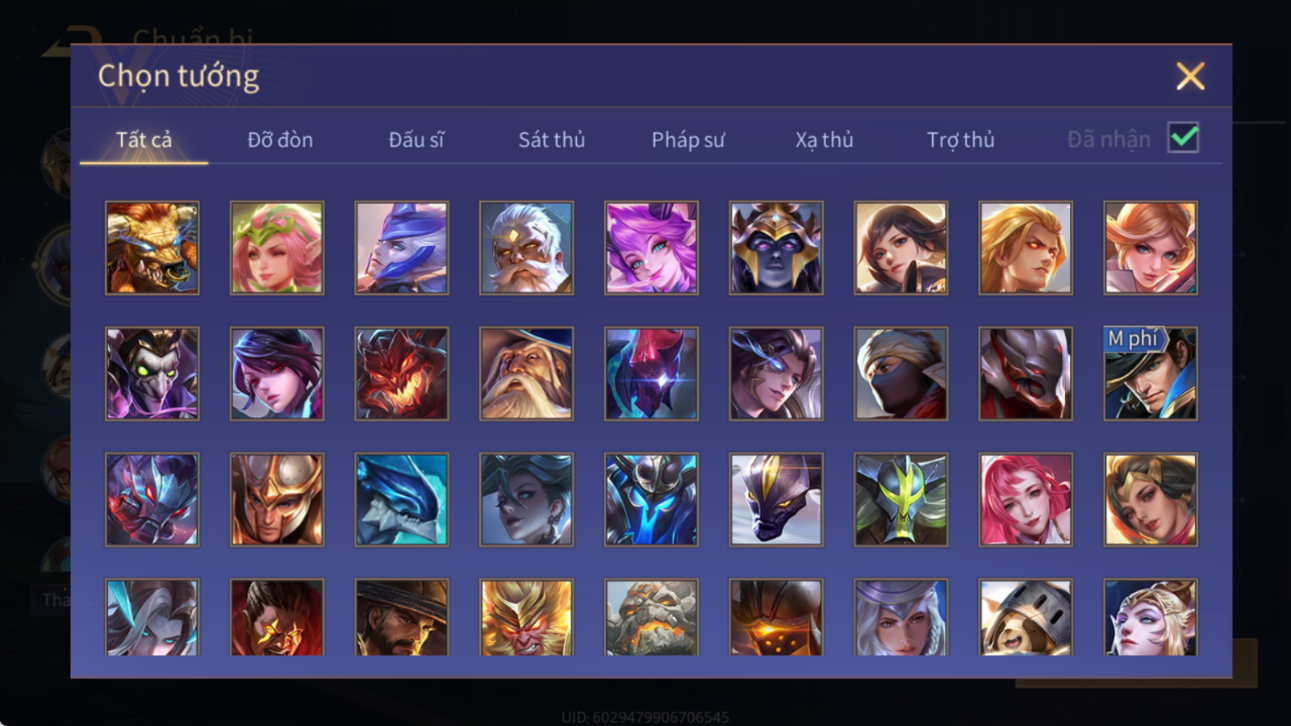This screenshot has width=1291, height=726.
Task: Switch to the 'Đỡ đòn' tab
Action: pos(280,140)
